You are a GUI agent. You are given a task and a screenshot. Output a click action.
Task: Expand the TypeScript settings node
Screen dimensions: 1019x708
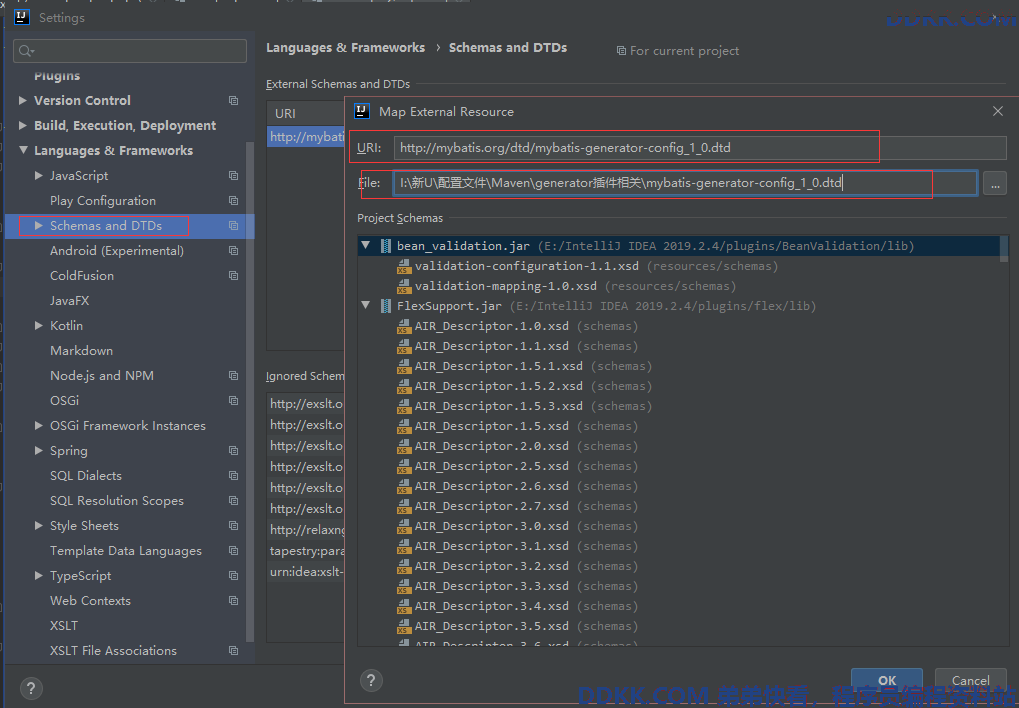pyautogui.click(x=38, y=575)
